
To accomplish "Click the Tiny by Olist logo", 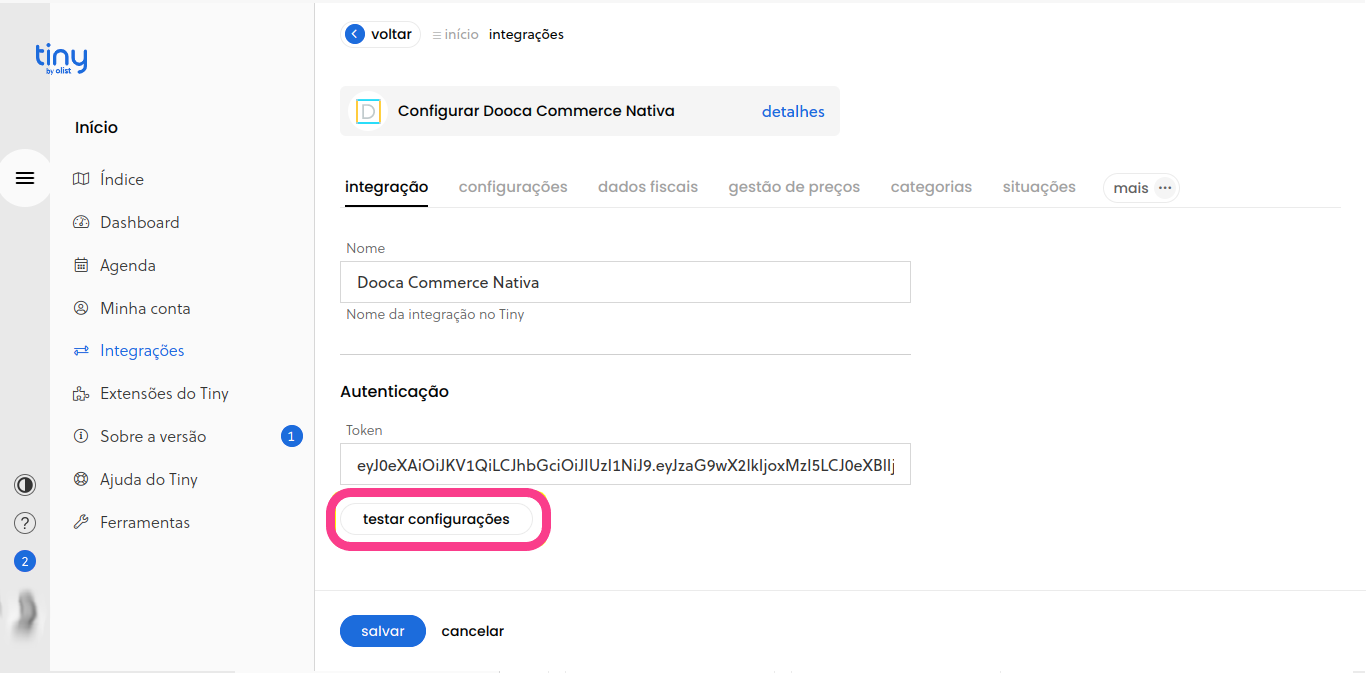I will coord(61,59).
